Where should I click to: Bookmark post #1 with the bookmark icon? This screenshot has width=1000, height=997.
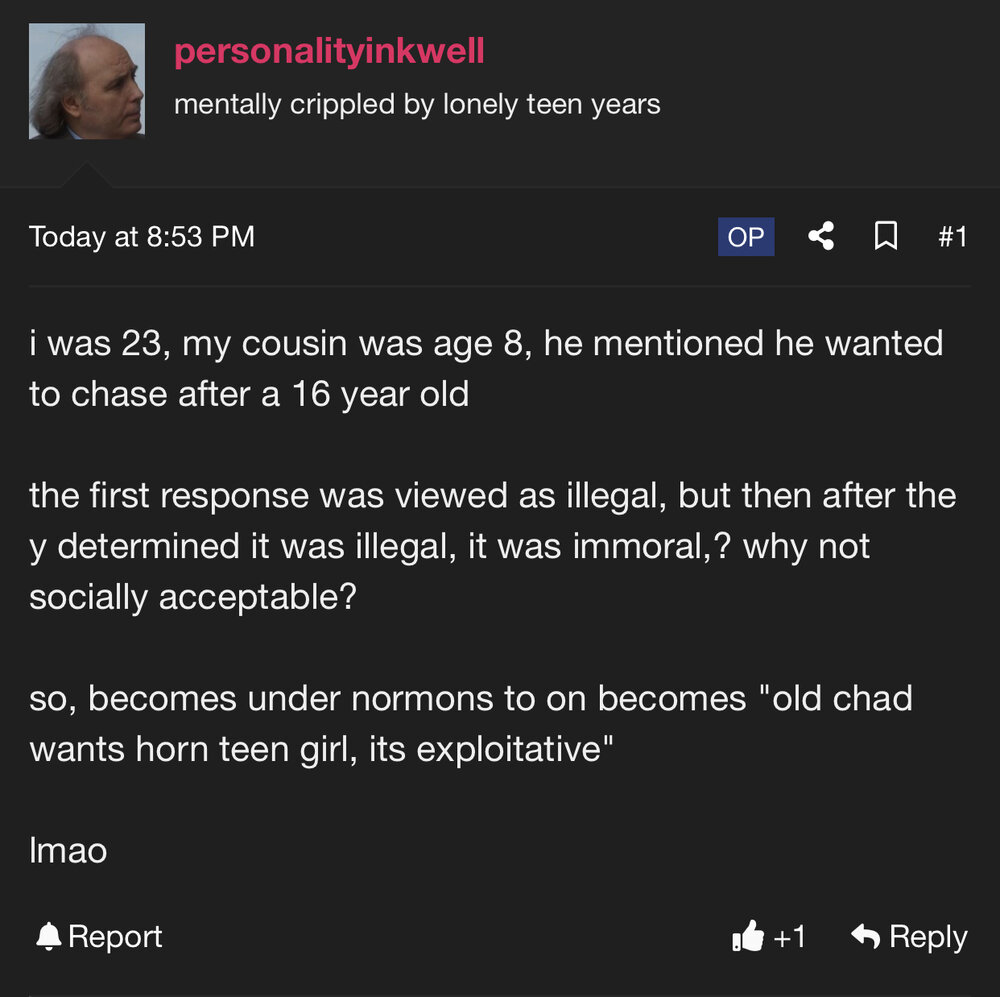point(886,236)
